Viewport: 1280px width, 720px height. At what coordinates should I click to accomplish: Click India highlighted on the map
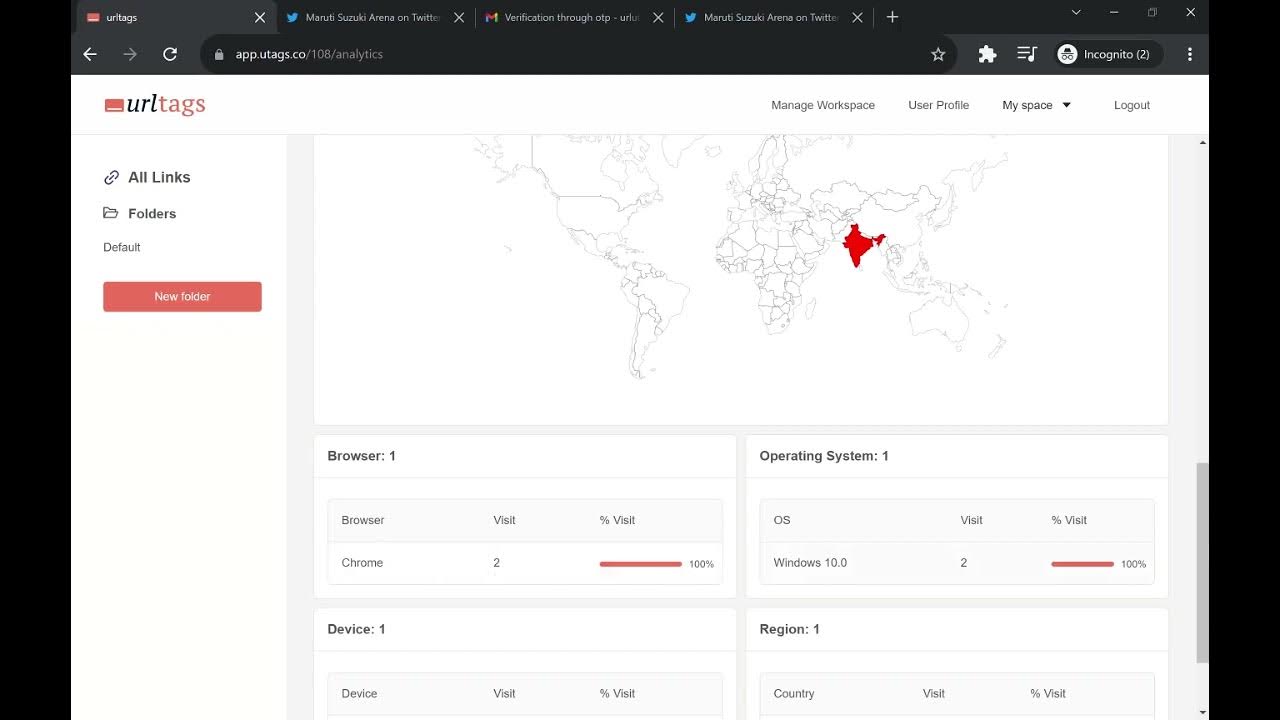click(x=859, y=245)
